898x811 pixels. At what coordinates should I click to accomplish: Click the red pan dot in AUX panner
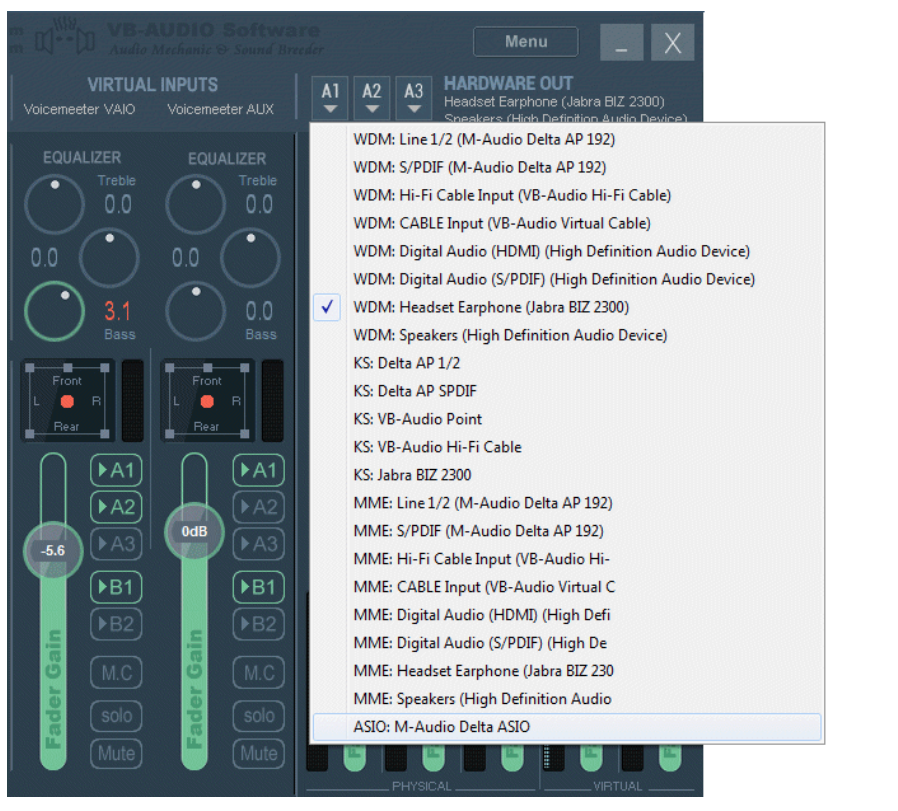[207, 401]
